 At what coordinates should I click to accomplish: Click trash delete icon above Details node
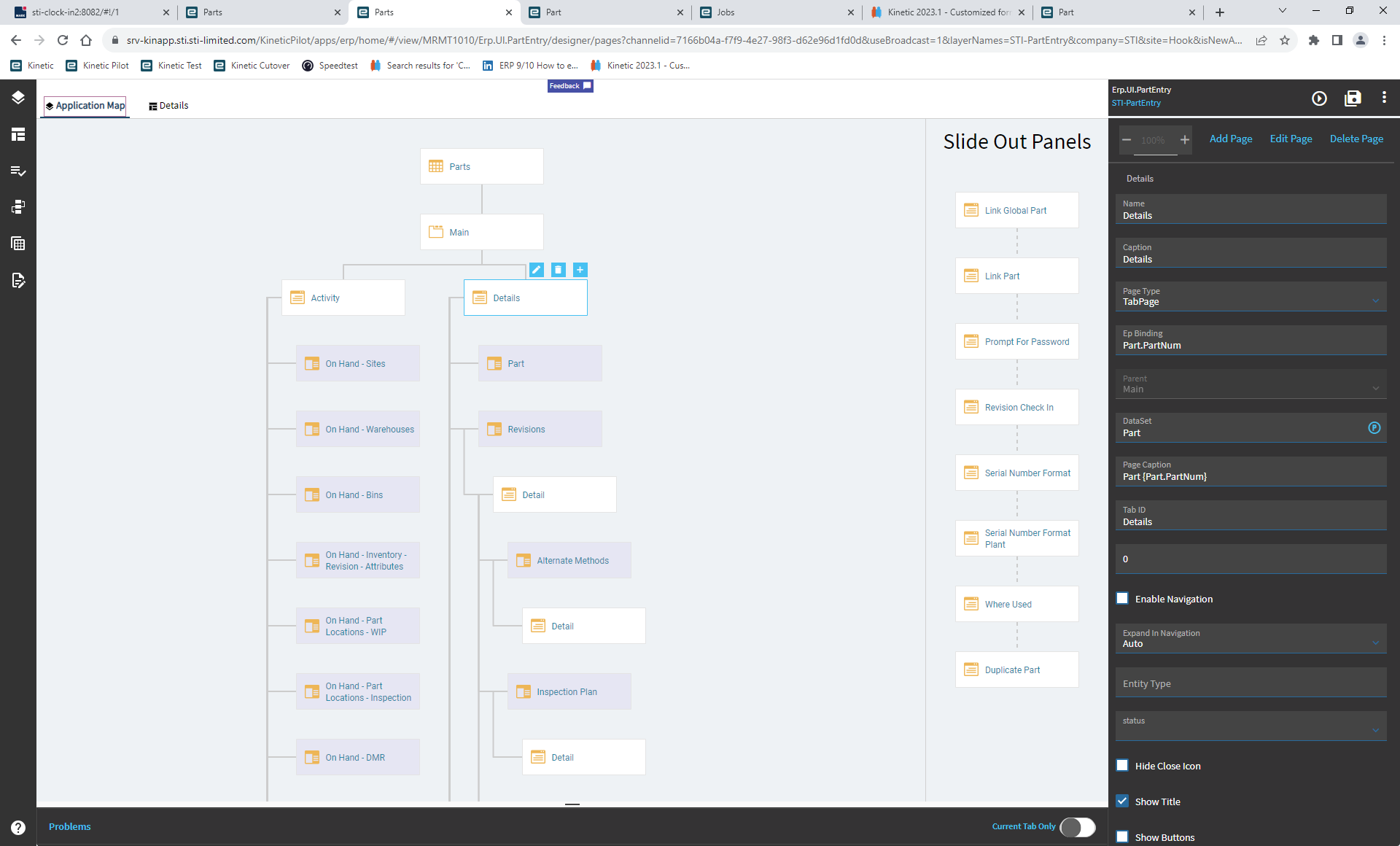559,270
